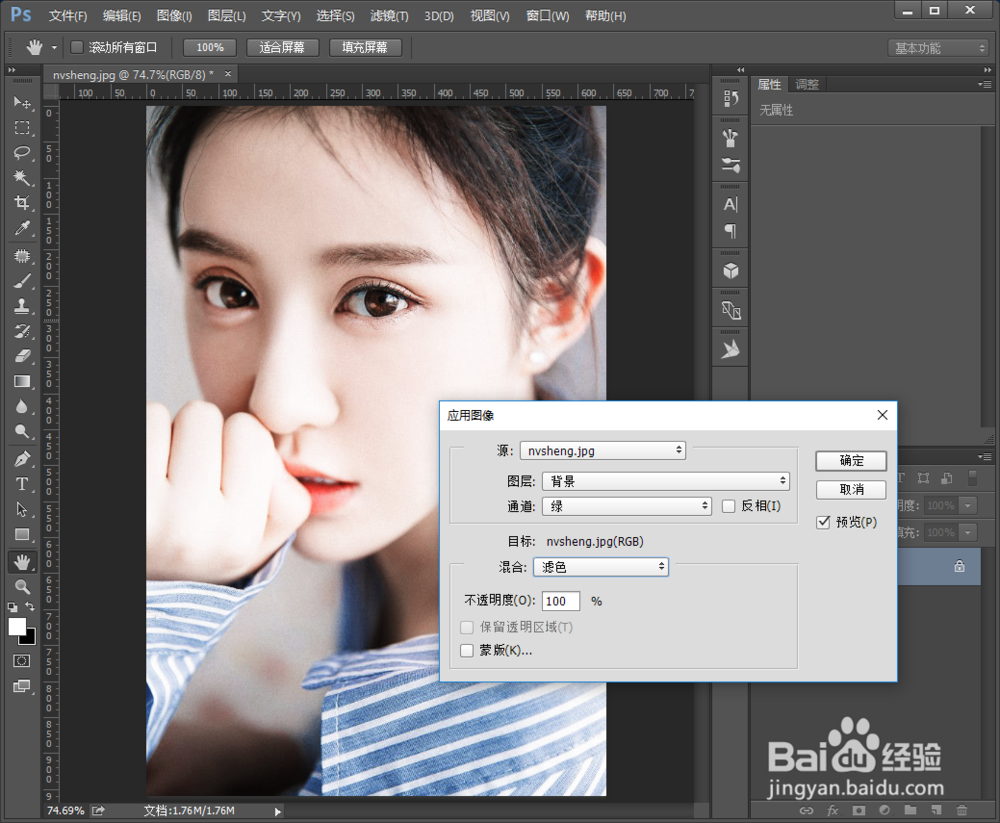Select the Rectangle shape tool
This screenshot has width=1000, height=823.
[x=22, y=535]
